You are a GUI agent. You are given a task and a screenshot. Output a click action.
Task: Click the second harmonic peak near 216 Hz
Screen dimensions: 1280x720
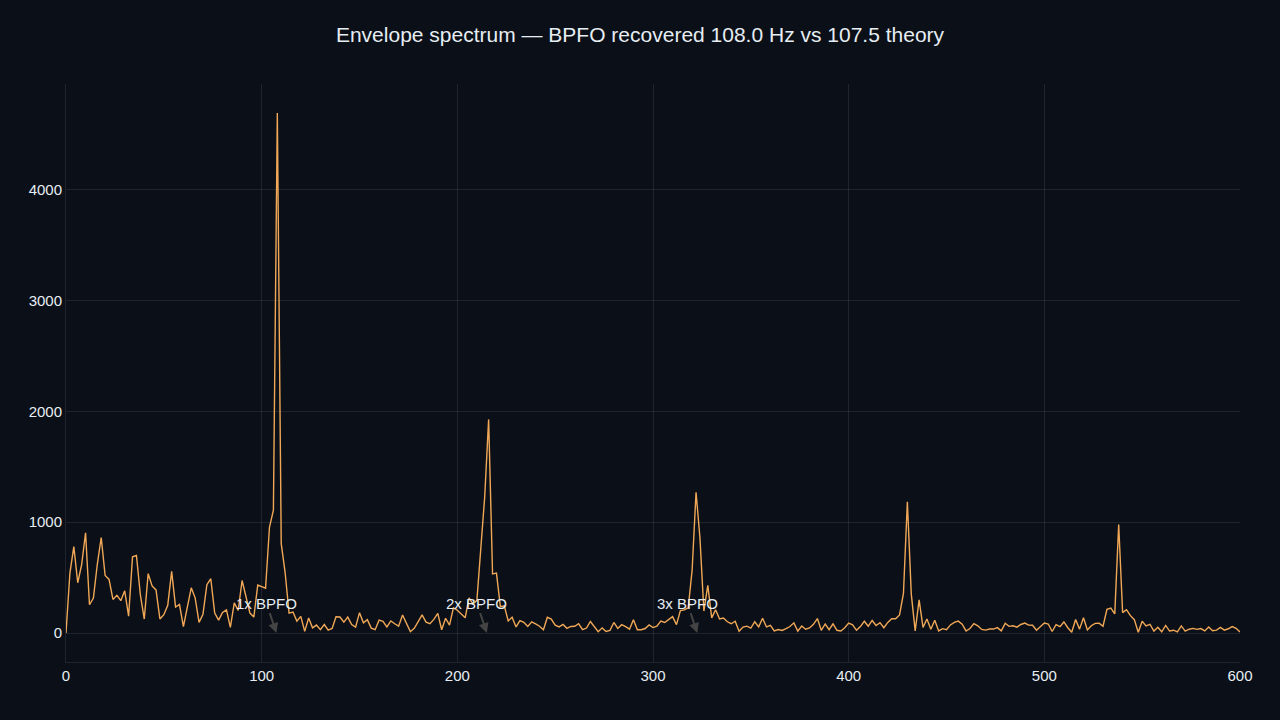click(x=488, y=420)
